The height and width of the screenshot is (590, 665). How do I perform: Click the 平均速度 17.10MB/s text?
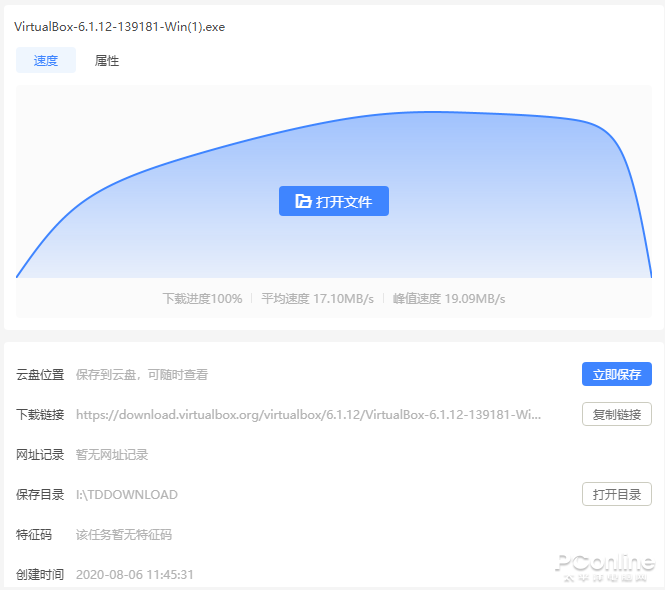click(318, 299)
